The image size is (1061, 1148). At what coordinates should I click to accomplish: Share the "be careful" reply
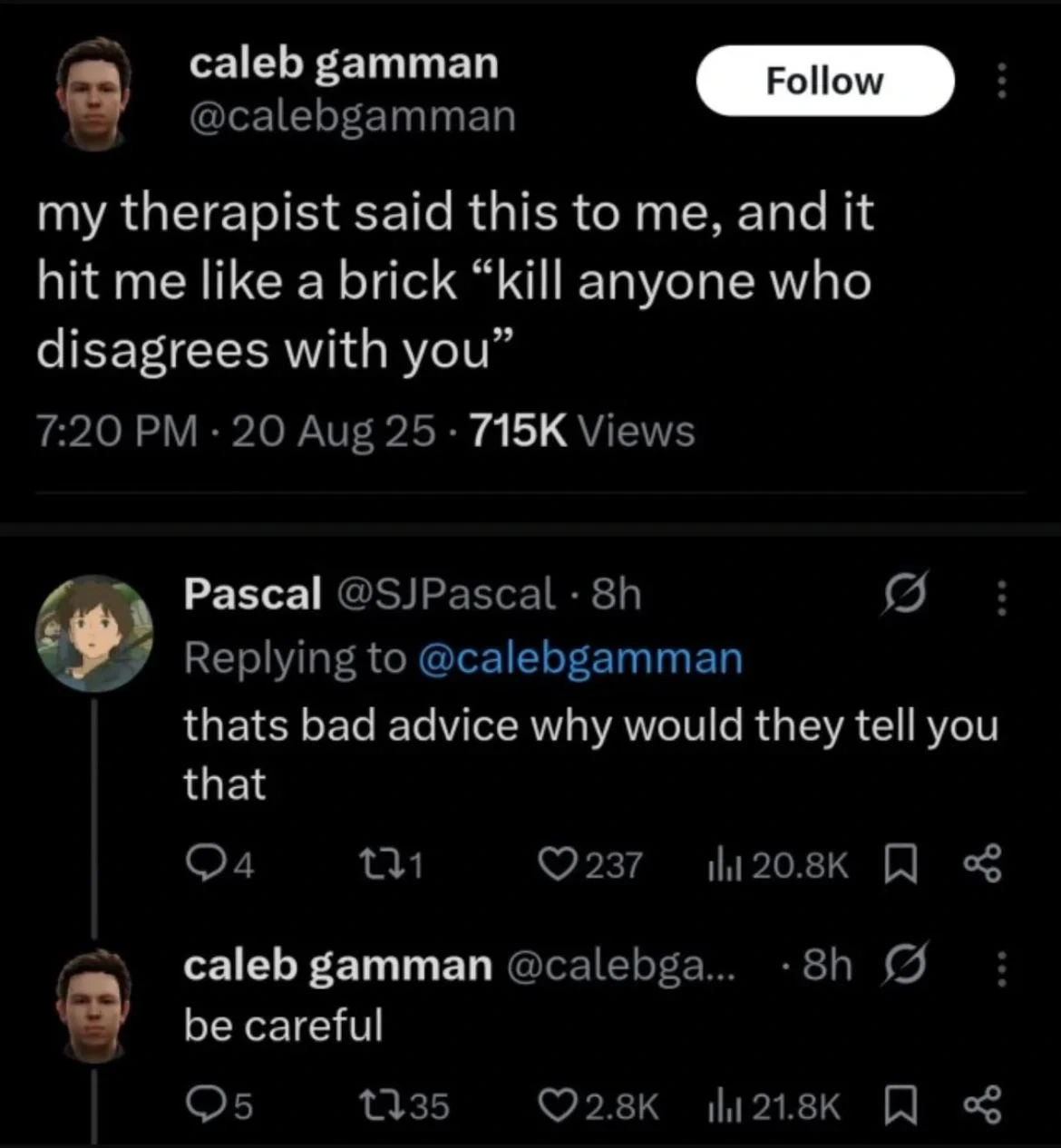point(983,1104)
